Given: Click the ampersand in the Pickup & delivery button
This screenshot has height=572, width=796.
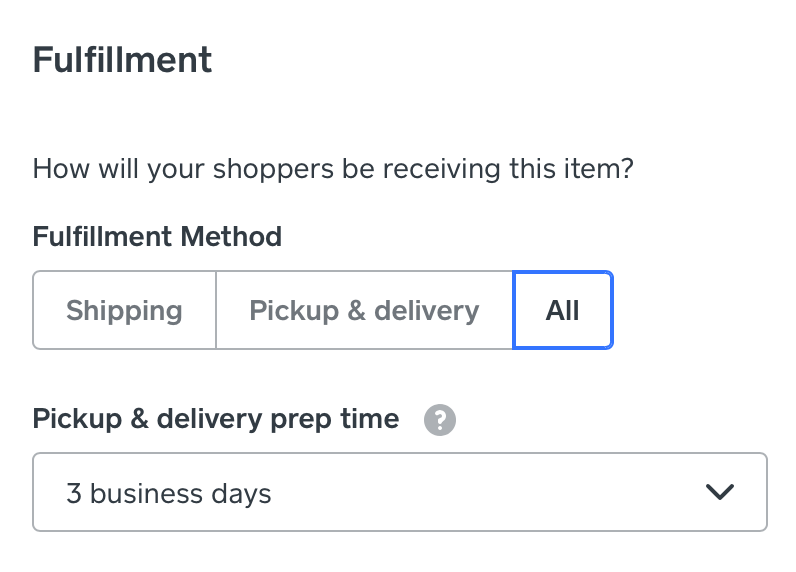Looking at the screenshot, I should (356, 310).
